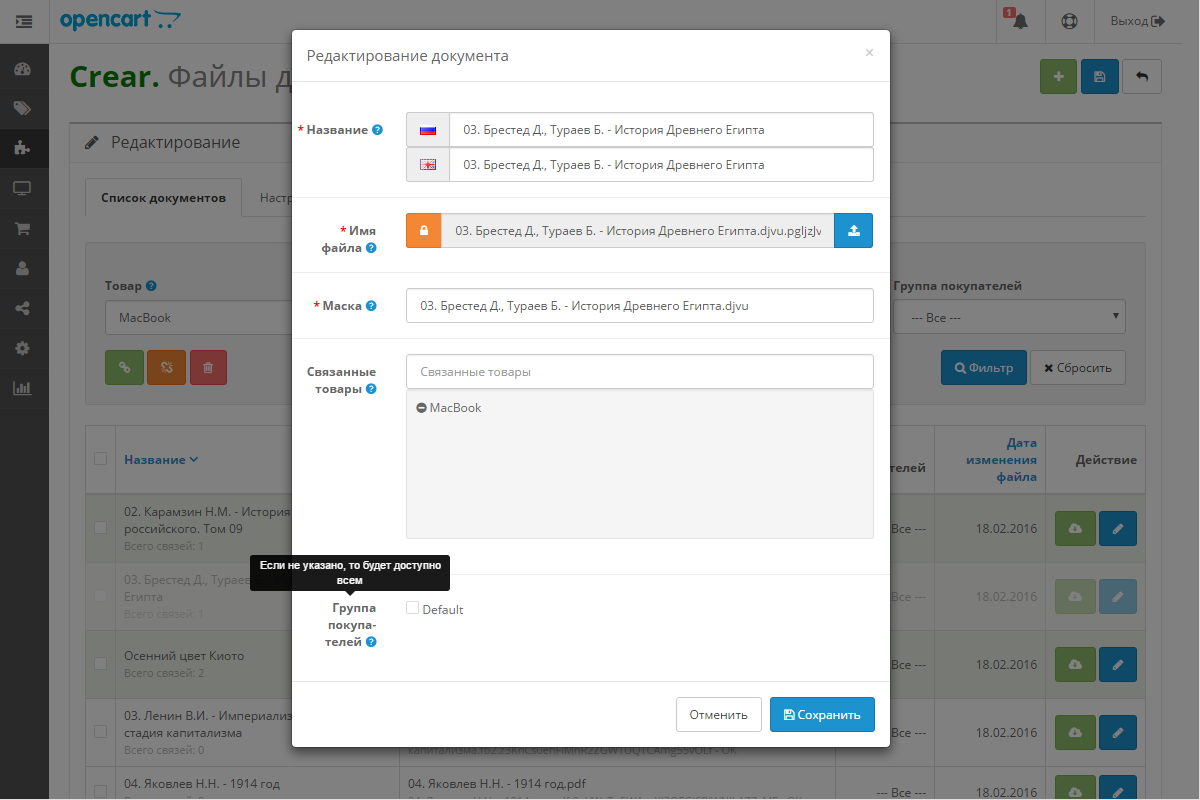Image resolution: width=1200 pixels, height=800 pixels.
Task: Click the orange lock icon beside file name
Action: pyautogui.click(x=424, y=230)
